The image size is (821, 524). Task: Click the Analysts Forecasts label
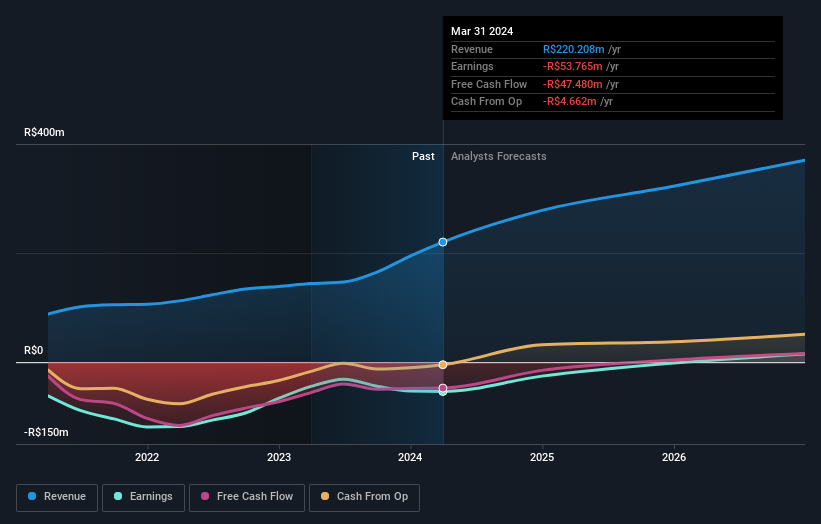tap(498, 156)
